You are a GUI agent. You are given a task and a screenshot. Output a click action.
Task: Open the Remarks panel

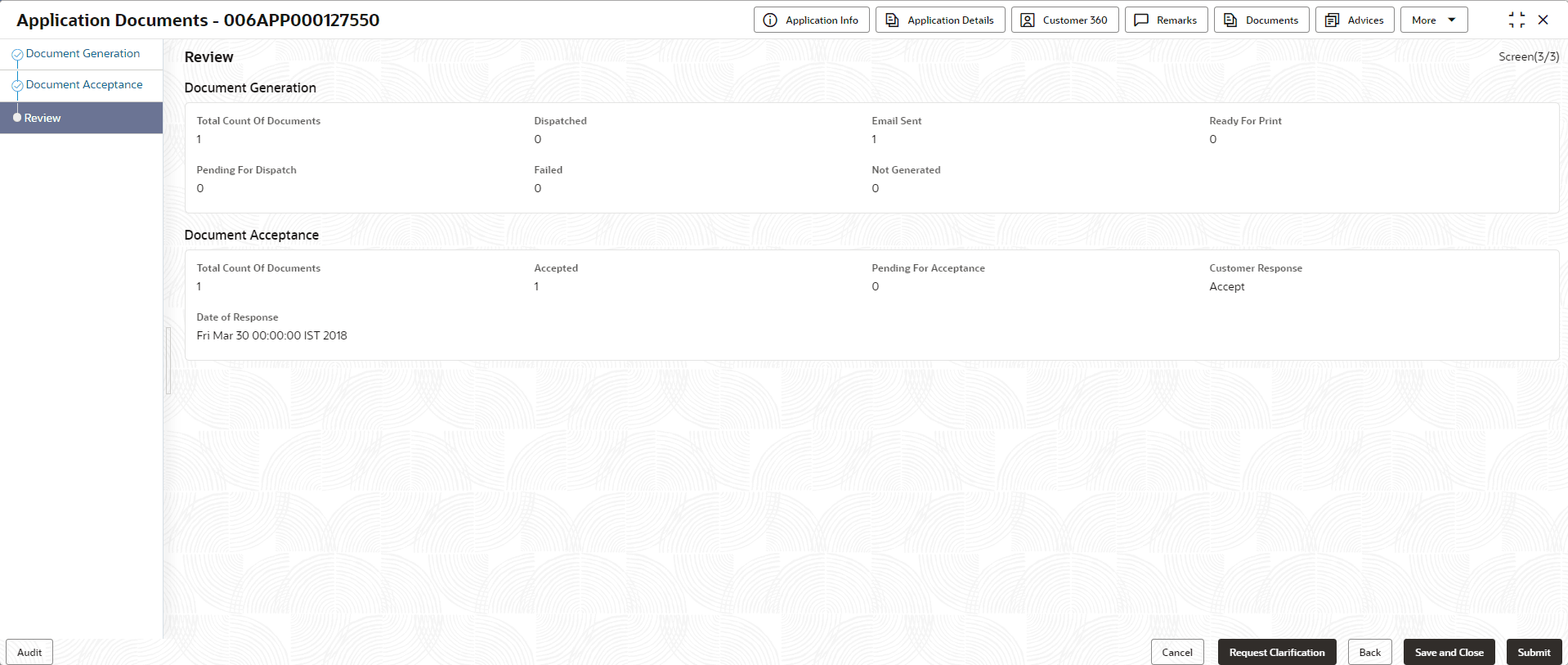coord(1166,20)
